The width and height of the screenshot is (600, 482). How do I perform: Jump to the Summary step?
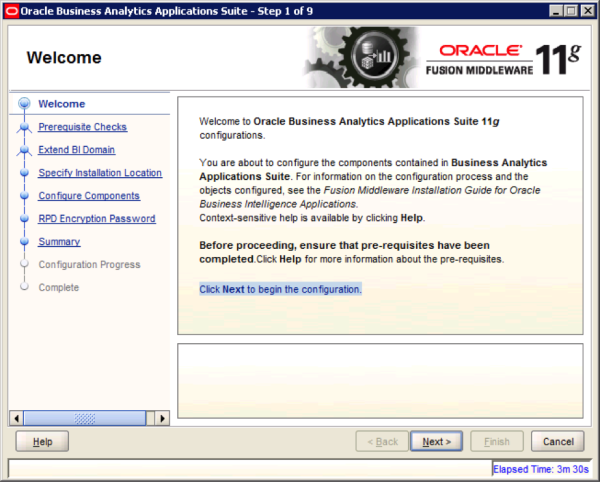pos(59,242)
